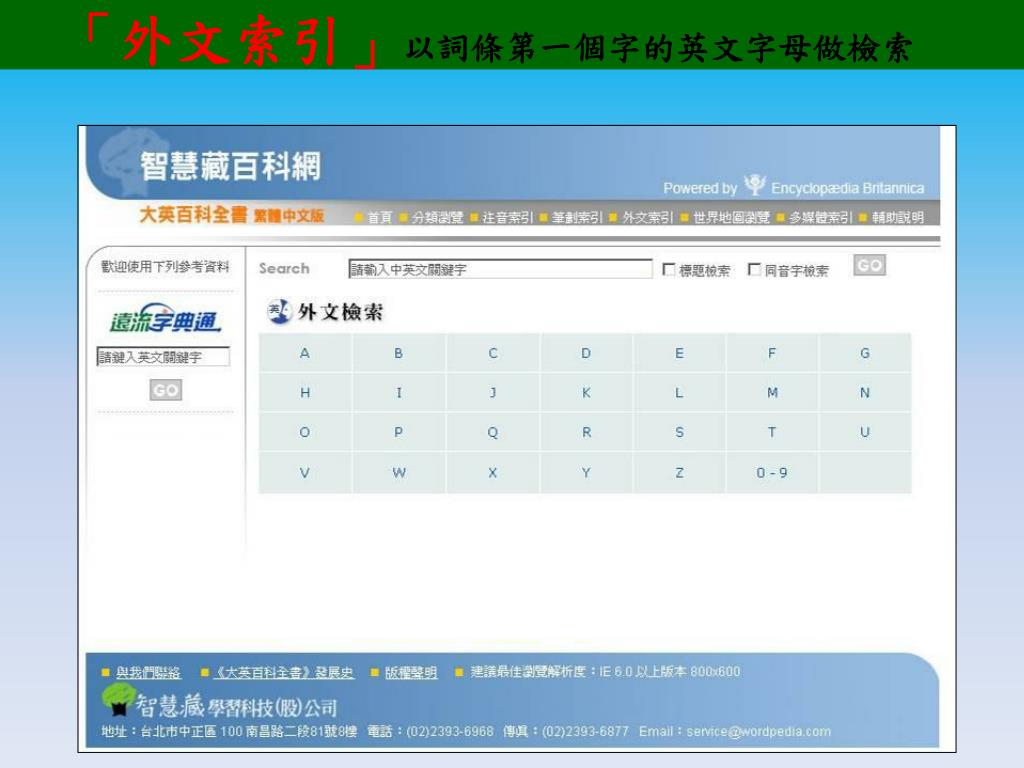The image size is (1024, 768).
Task: Open the 注音索引 menu item
Action: pyautogui.click(x=507, y=217)
